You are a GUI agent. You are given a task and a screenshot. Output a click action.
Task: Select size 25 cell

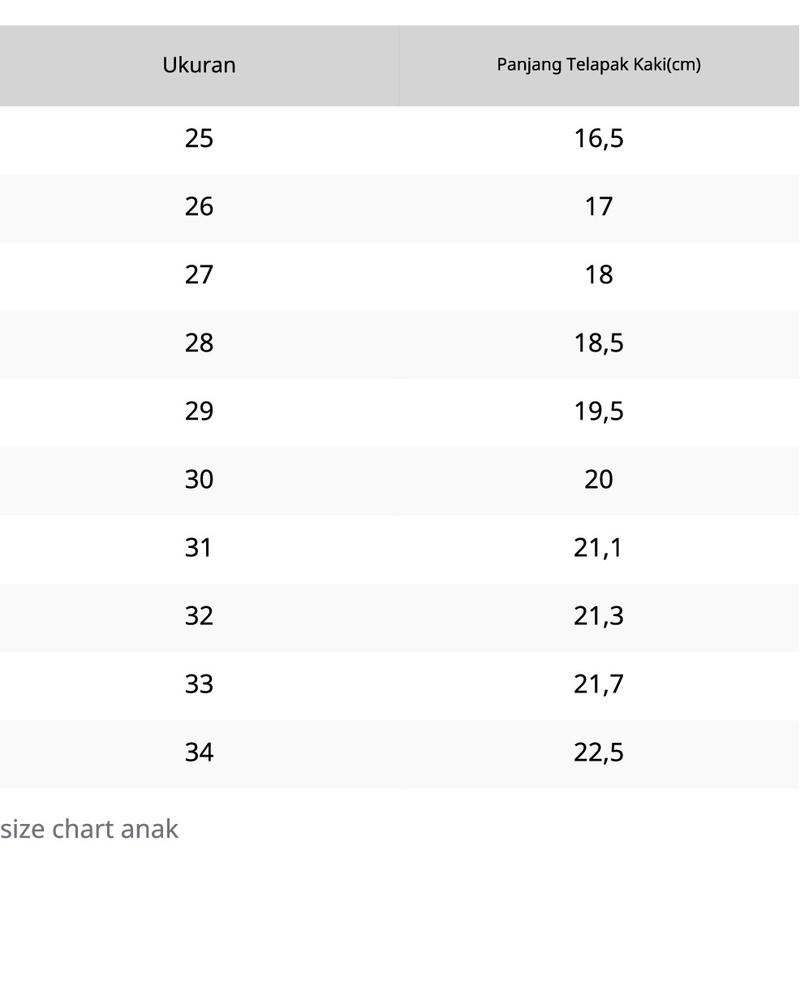tap(199, 139)
